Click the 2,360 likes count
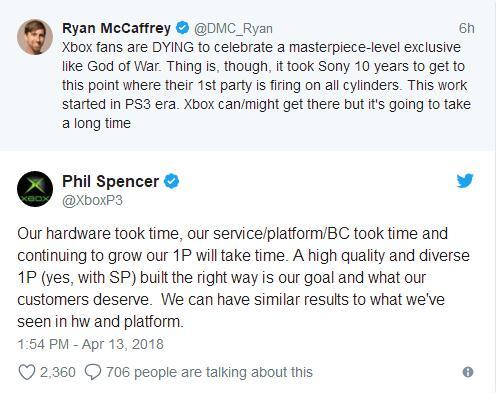Screen dimensions: 497x393 pyautogui.click(x=58, y=372)
